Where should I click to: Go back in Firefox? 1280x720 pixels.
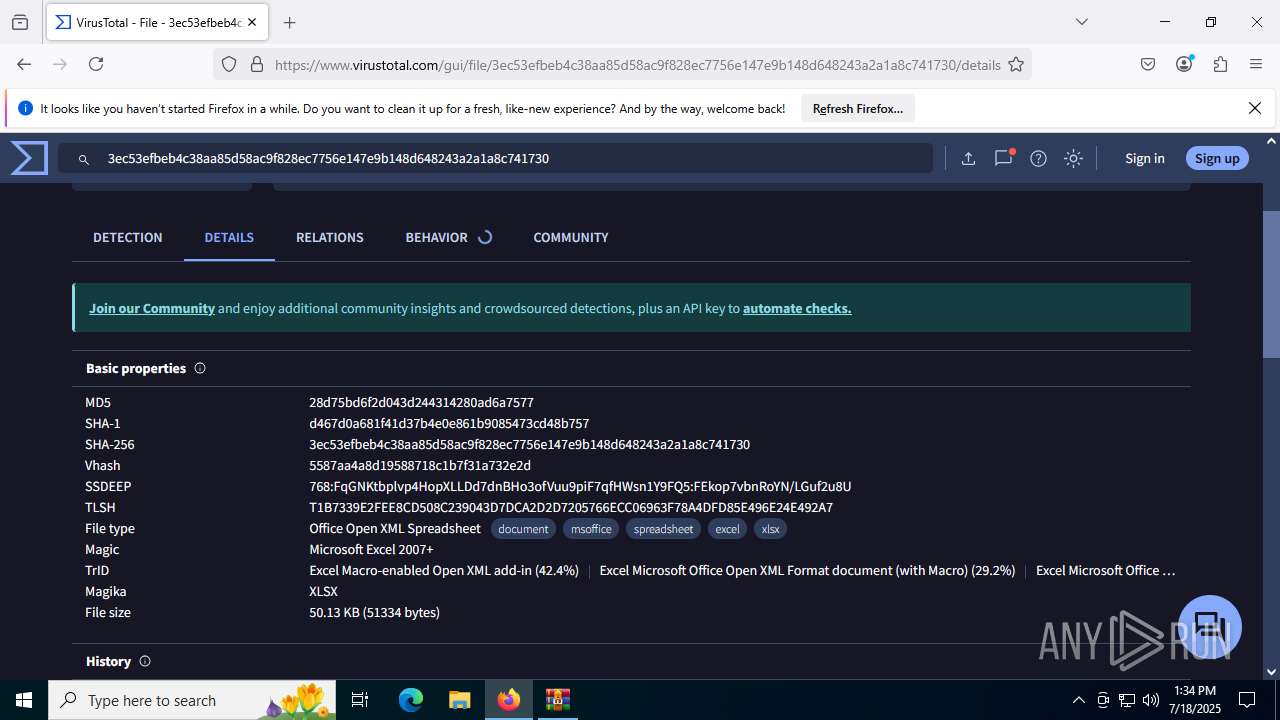tap(24, 64)
